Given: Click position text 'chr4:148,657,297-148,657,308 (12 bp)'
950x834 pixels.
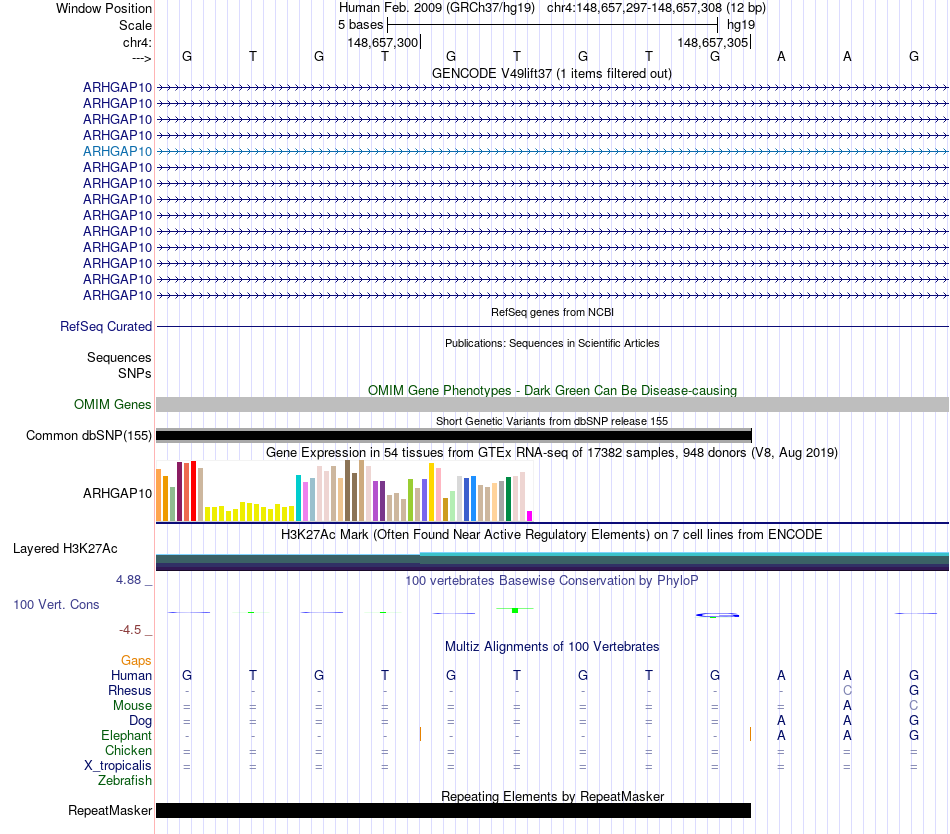Looking at the screenshot, I should (656, 8).
